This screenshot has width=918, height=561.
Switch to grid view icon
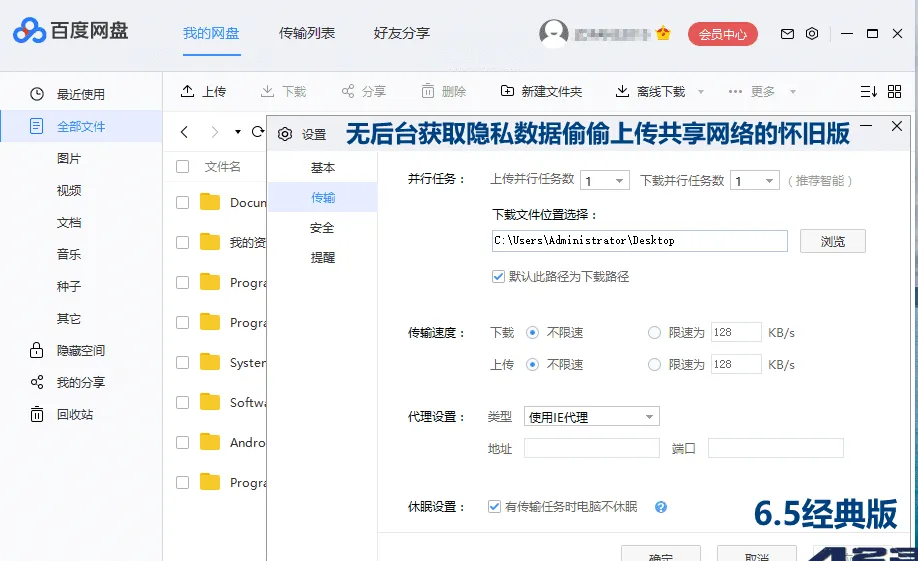click(895, 91)
